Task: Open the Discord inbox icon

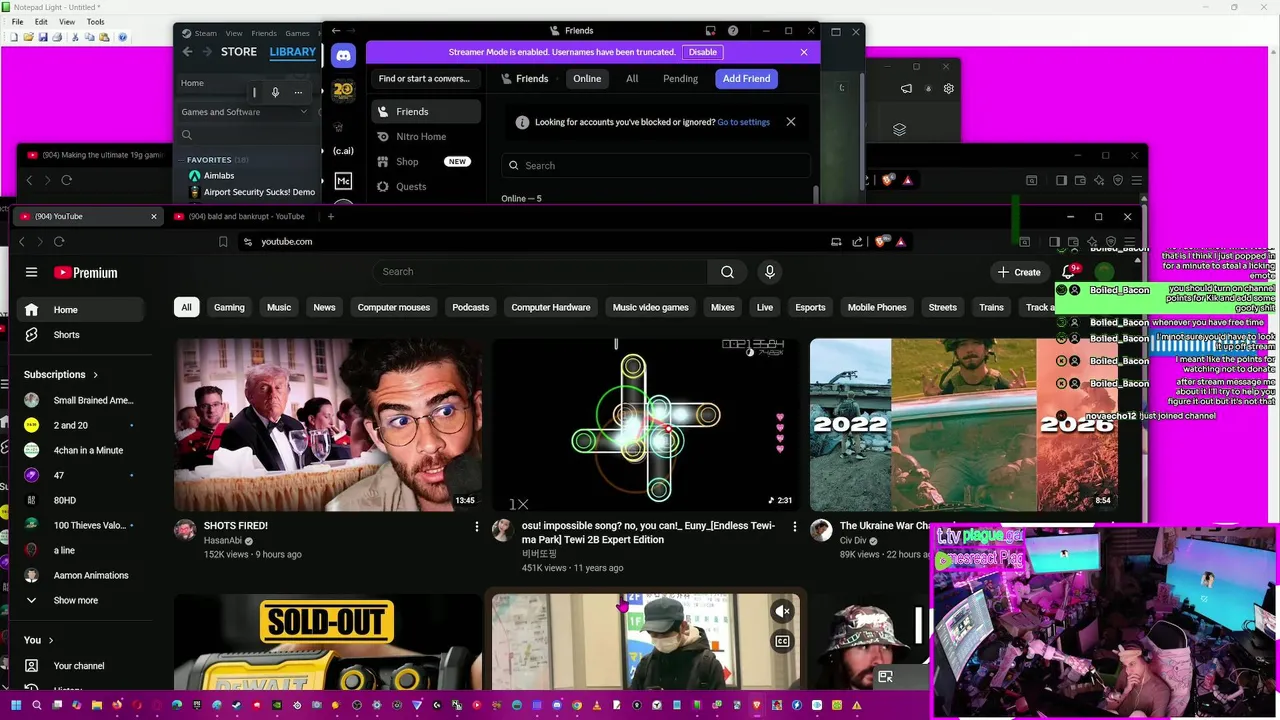Action: tap(710, 31)
